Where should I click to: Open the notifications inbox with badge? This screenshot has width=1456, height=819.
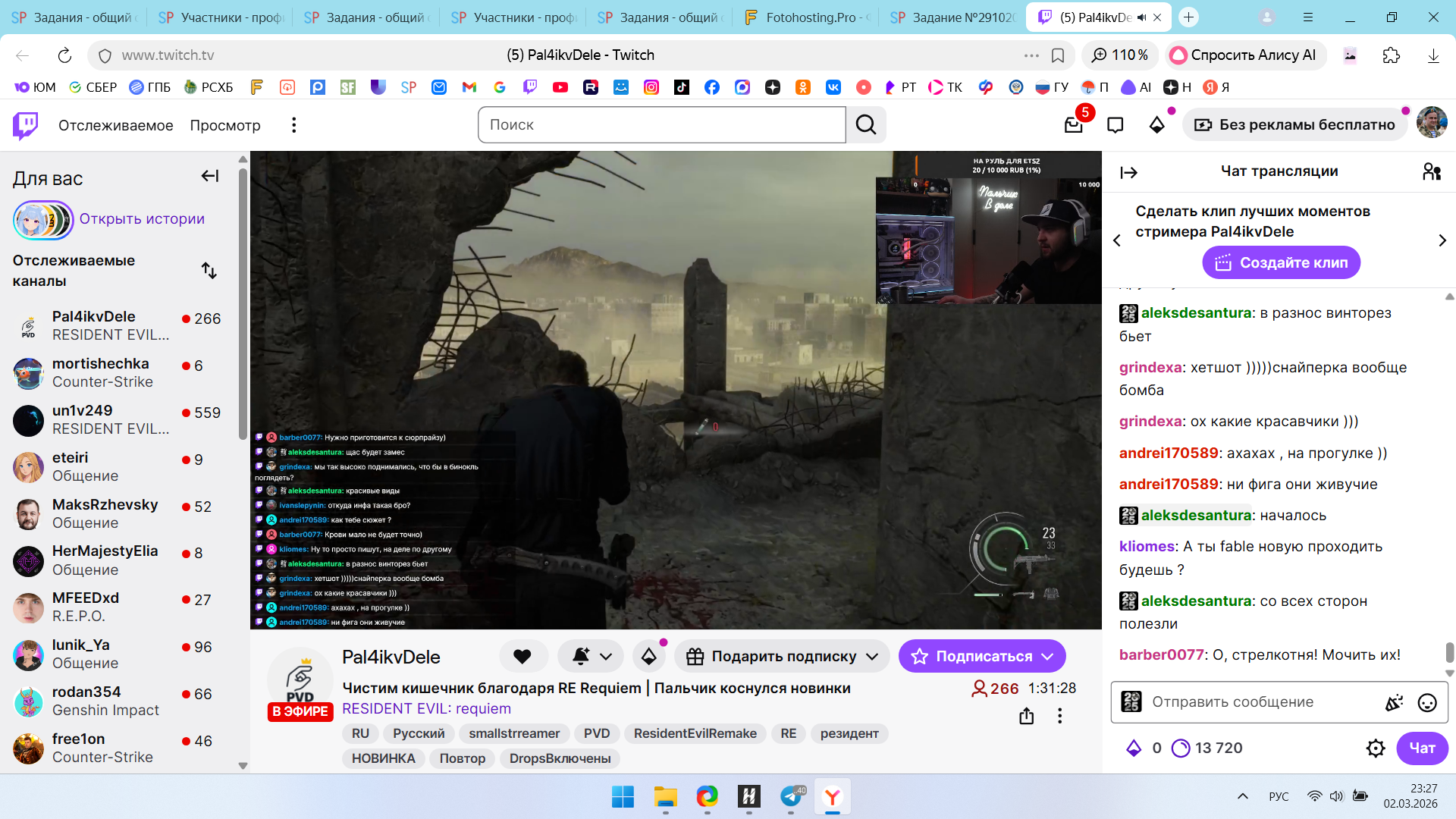[1073, 125]
